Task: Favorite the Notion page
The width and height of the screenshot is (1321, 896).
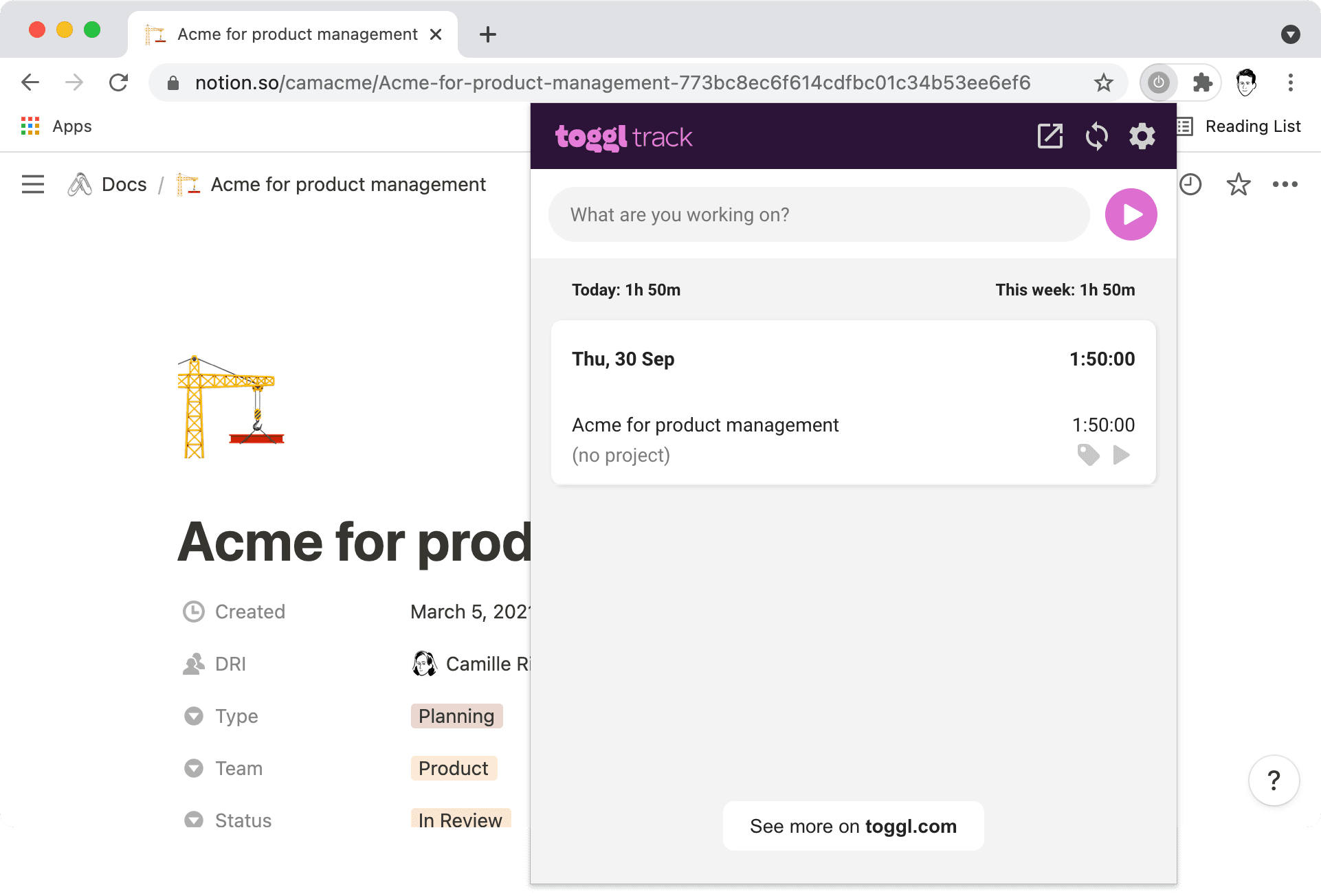Action: [1238, 184]
